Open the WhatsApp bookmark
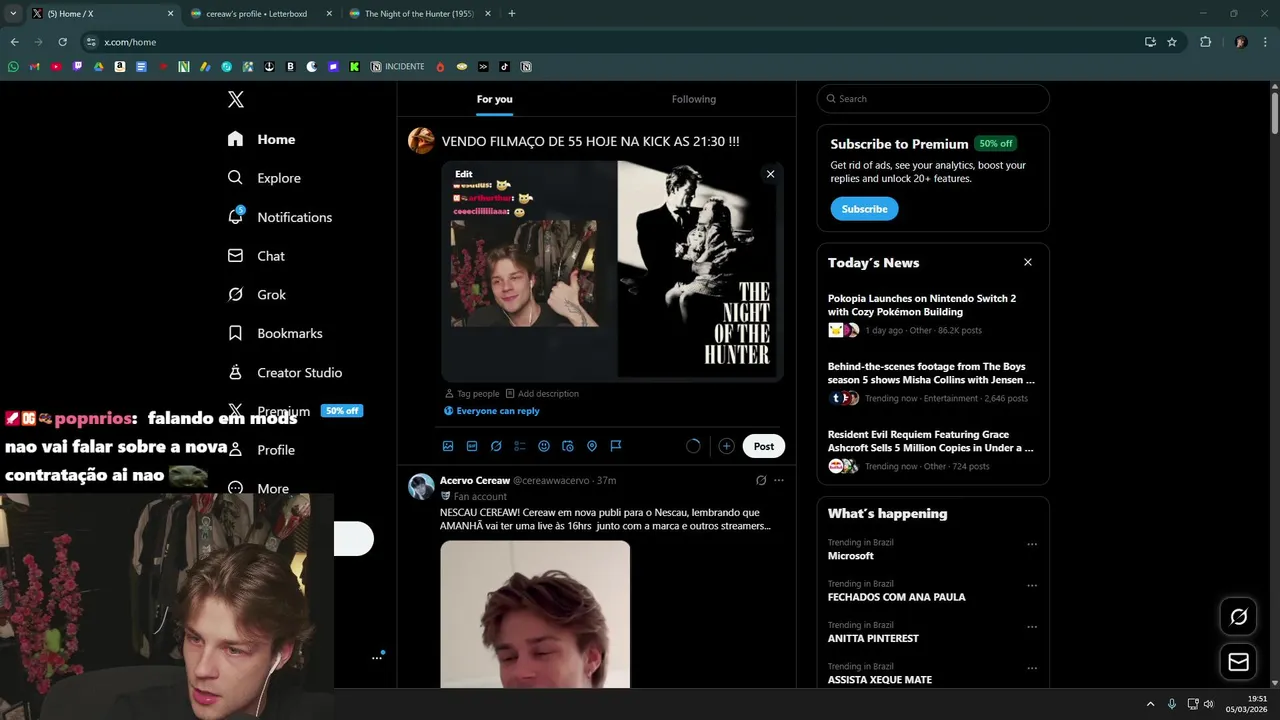The image size is (1280, 720). 13,67
